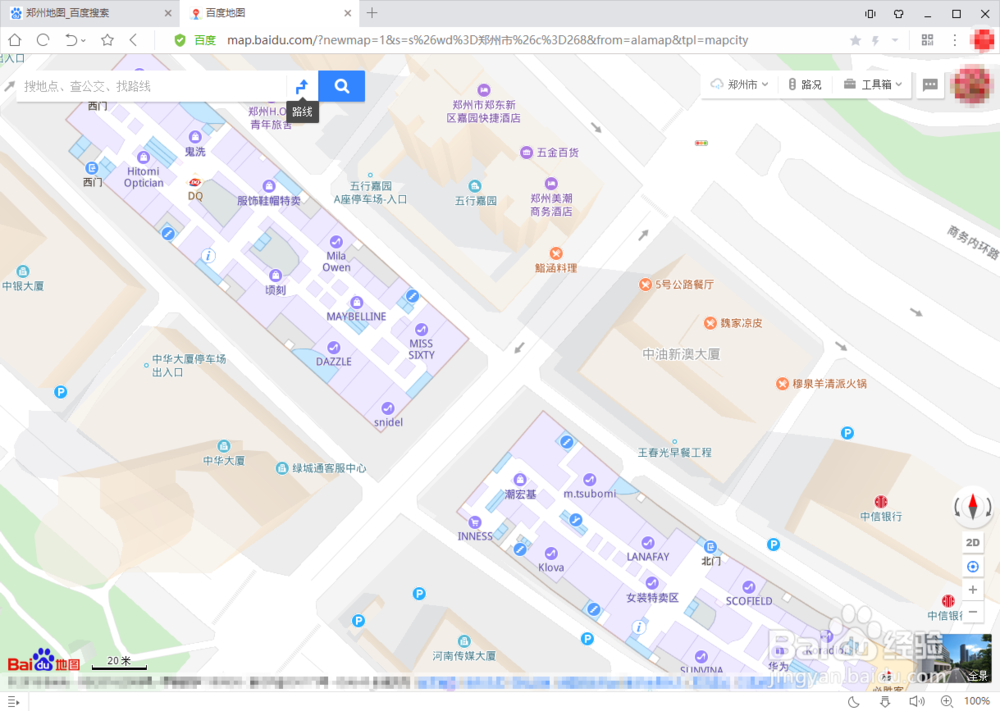Toggle the bookmark star in the address bar
1000x711 pixels.
click(853, 40)
